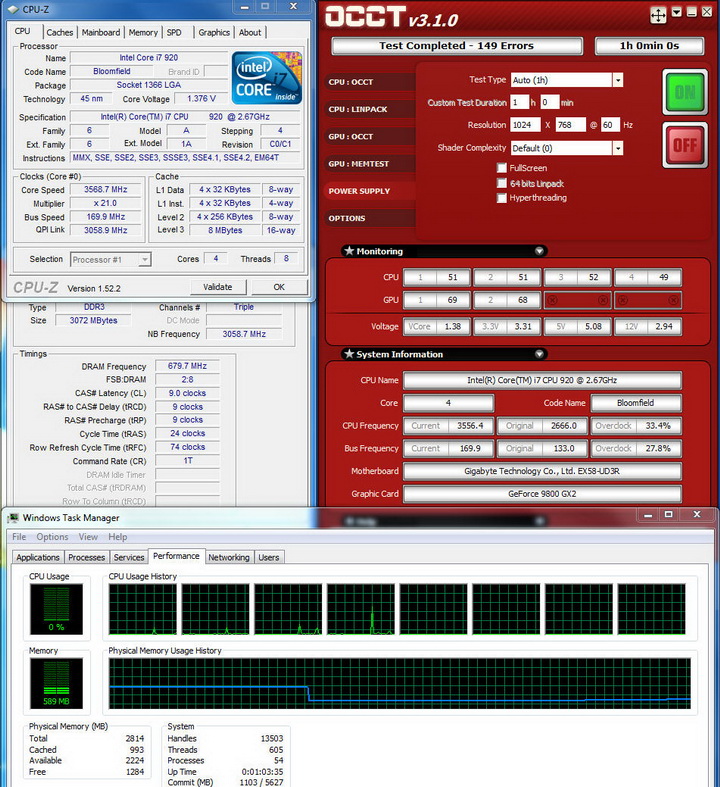Click the star icon next to Monitoring
Screen dimensions: 720x787
(349, 251)
